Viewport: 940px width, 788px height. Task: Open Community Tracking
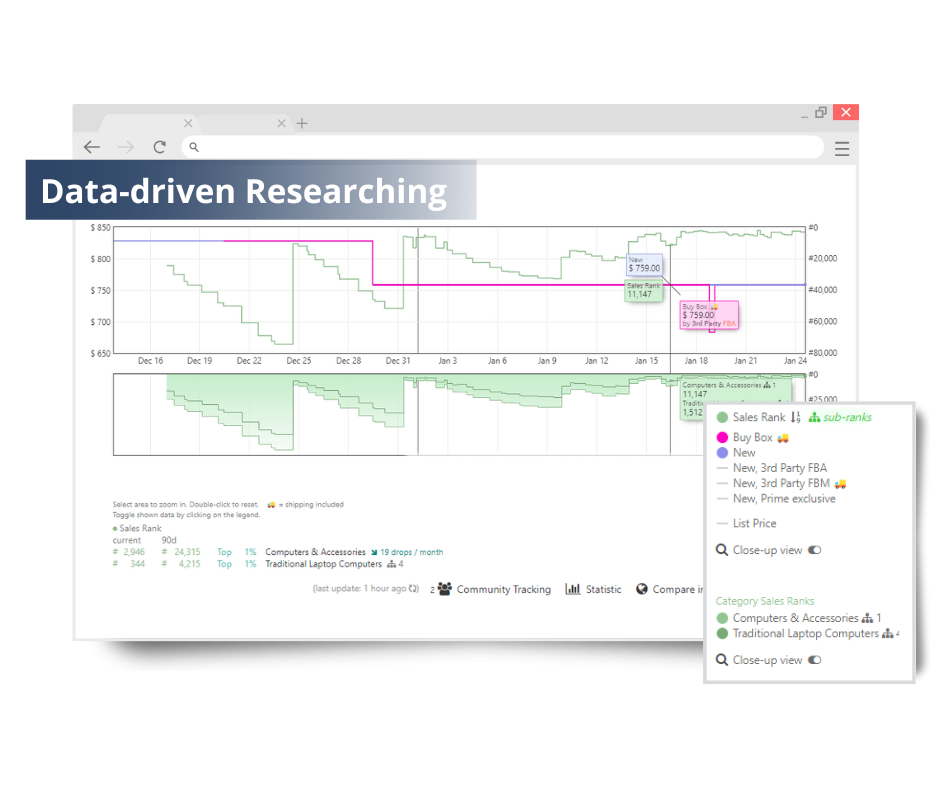click(494, 589)
